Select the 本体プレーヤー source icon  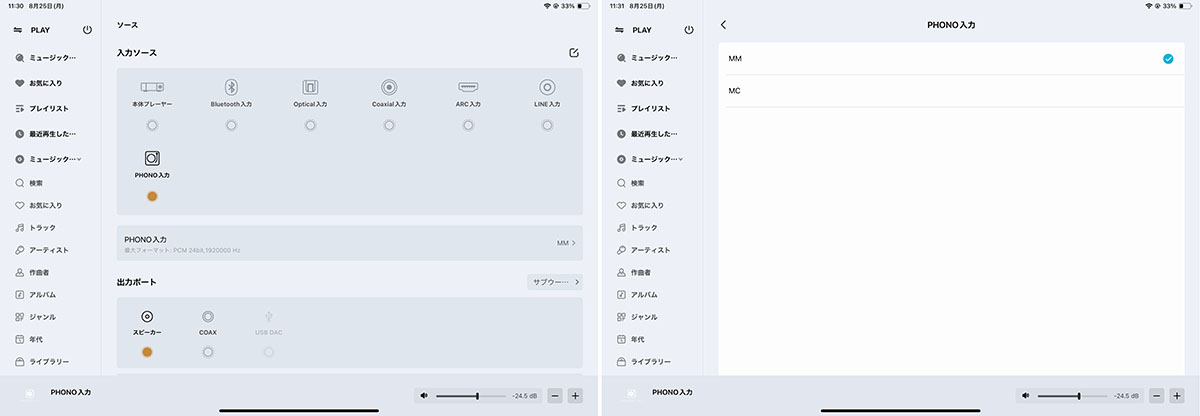pyautogui.click(x=152, y=87)
